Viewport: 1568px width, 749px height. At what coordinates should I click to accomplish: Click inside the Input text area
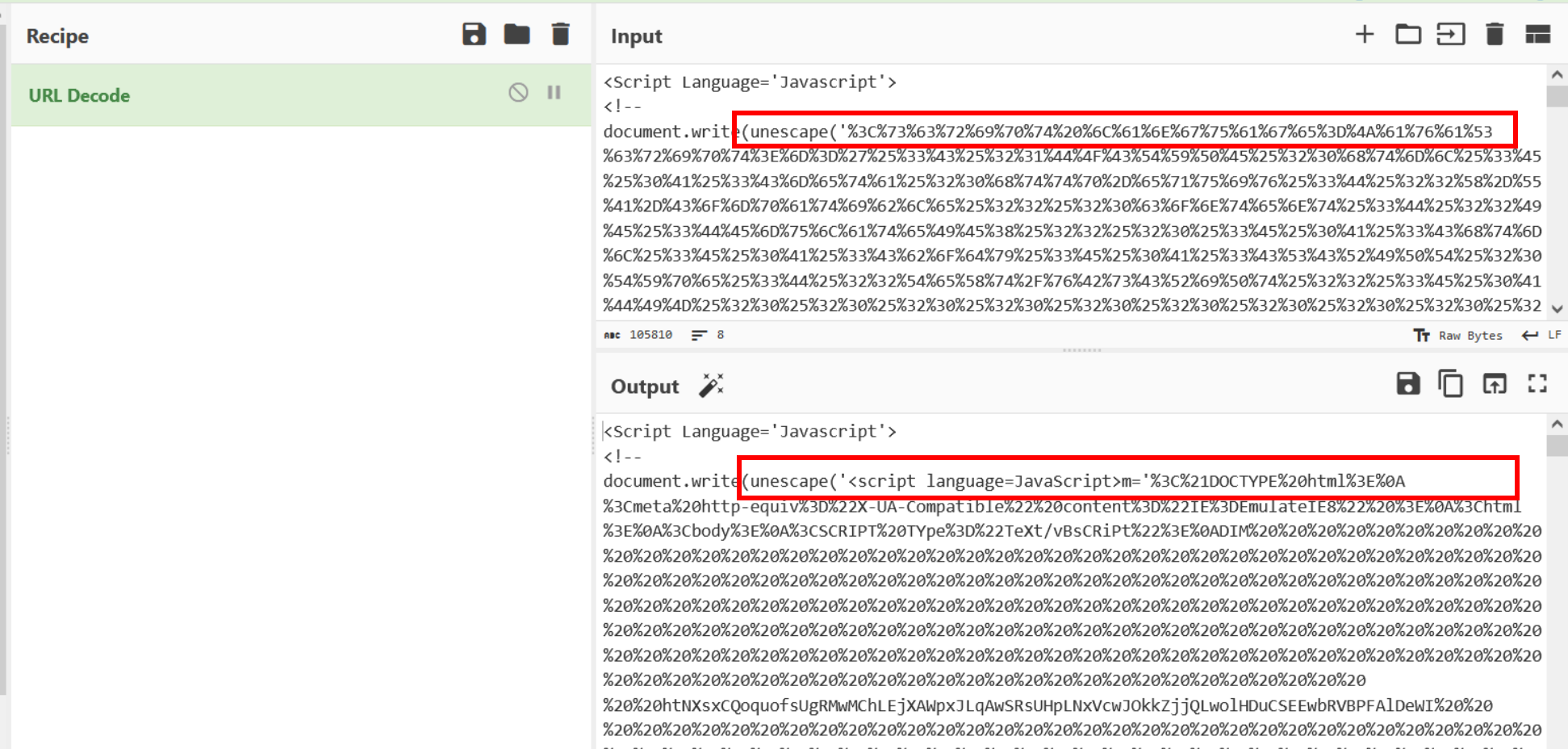click(x=1049, y=202)
